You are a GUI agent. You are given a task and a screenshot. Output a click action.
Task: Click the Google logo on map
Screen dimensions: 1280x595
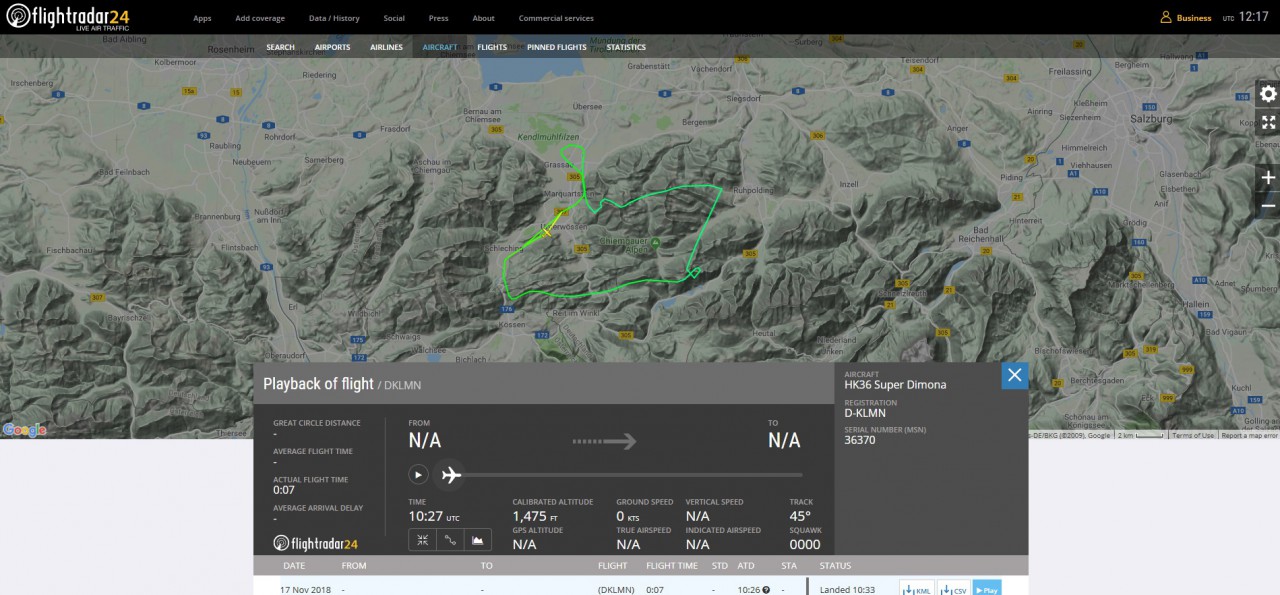24,430
